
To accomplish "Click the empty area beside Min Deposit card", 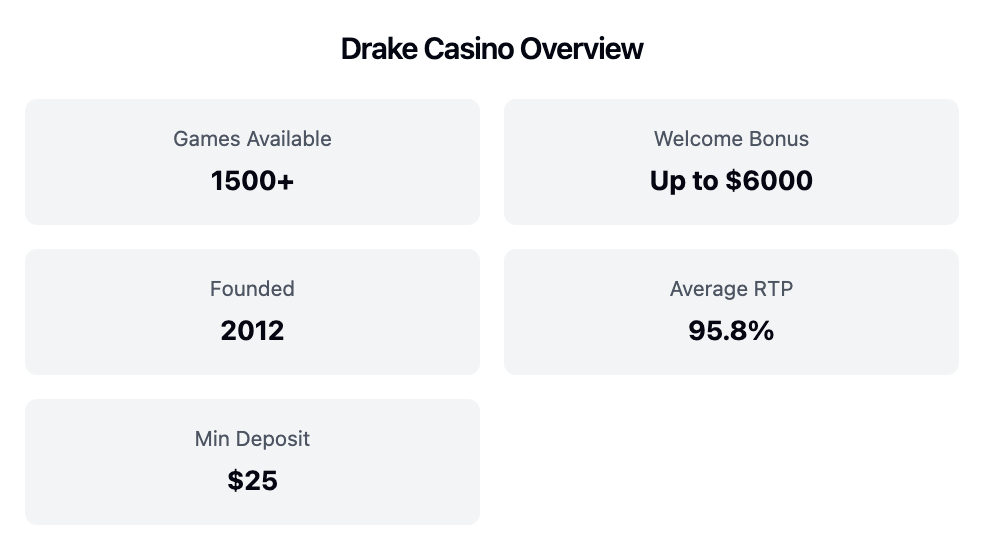I will [731, 462].
